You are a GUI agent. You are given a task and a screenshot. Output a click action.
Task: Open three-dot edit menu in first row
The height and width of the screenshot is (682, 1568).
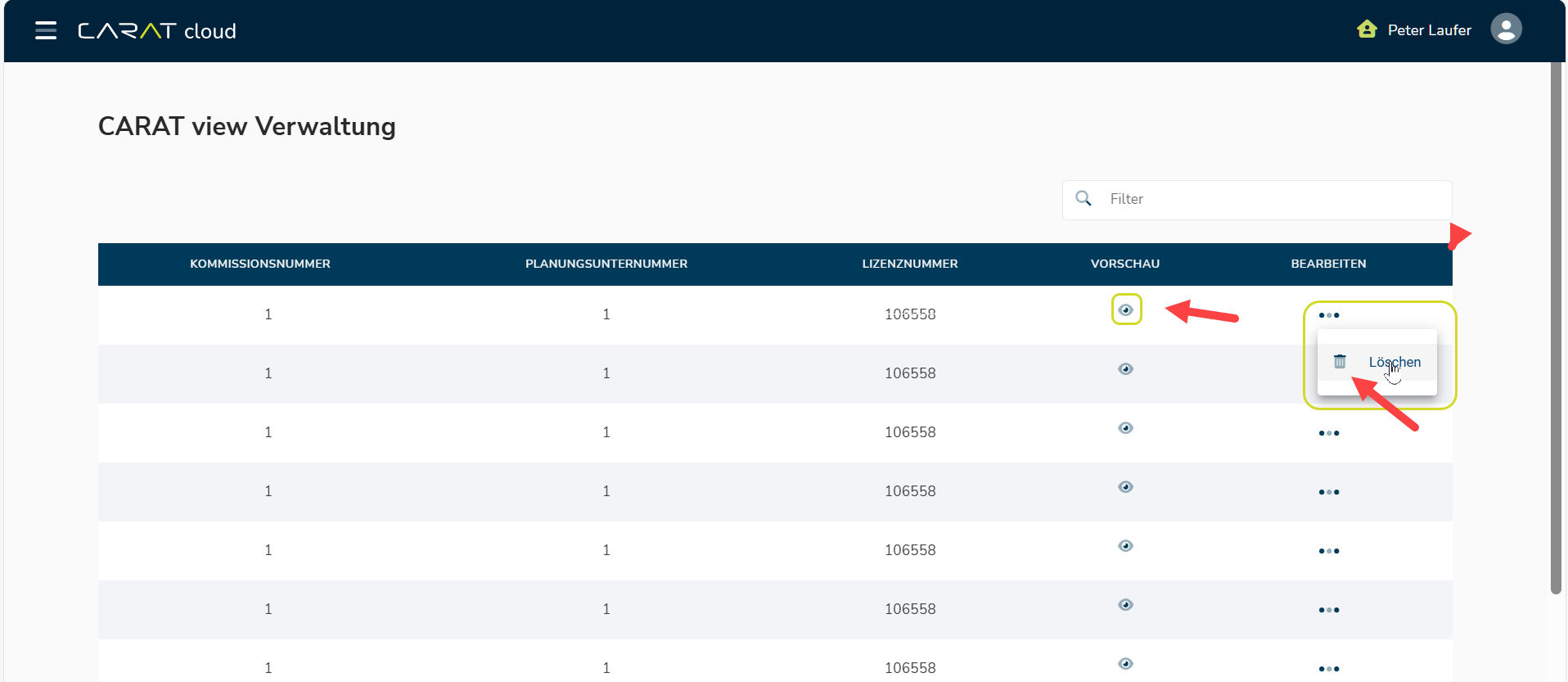1329,315
